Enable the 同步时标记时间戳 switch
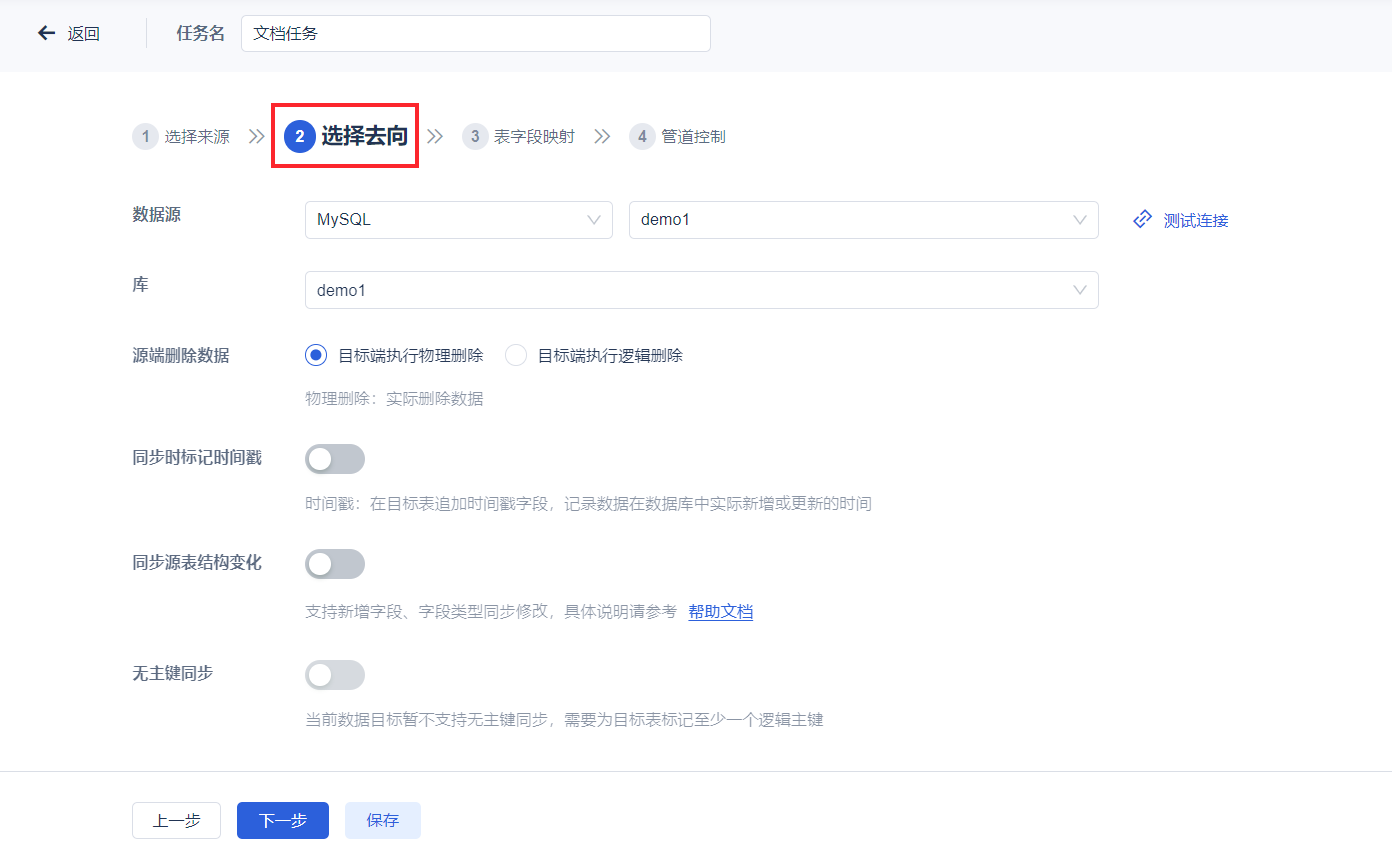The width and height of the screenshot is (1392, 860). click(x=335, y=458)
